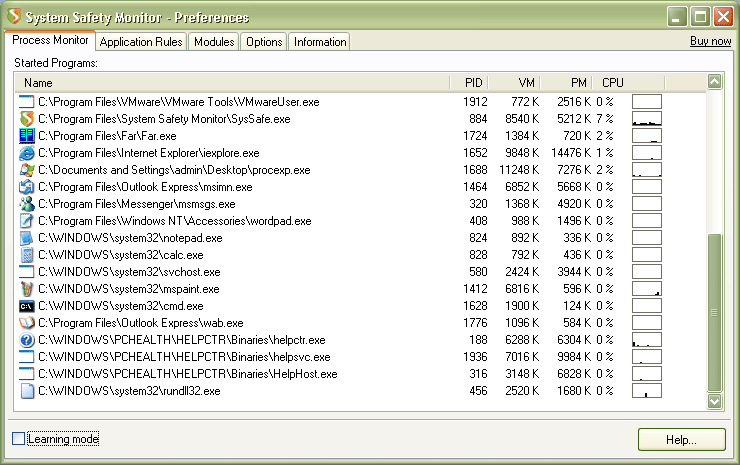
Task: Click the HelpHost.exe window icon
Action: pos(26,373)
